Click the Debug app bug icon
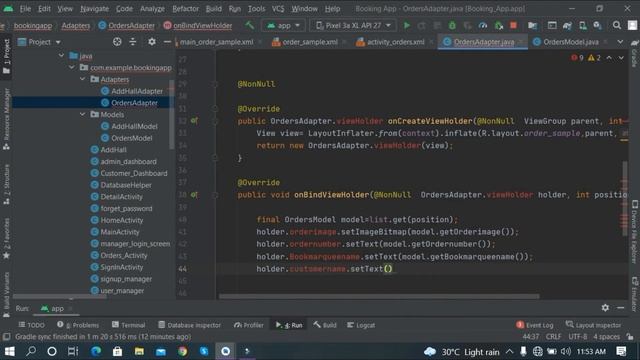This screenshot has width=640, height=360. pyautogui.click(x=452, y=25)
